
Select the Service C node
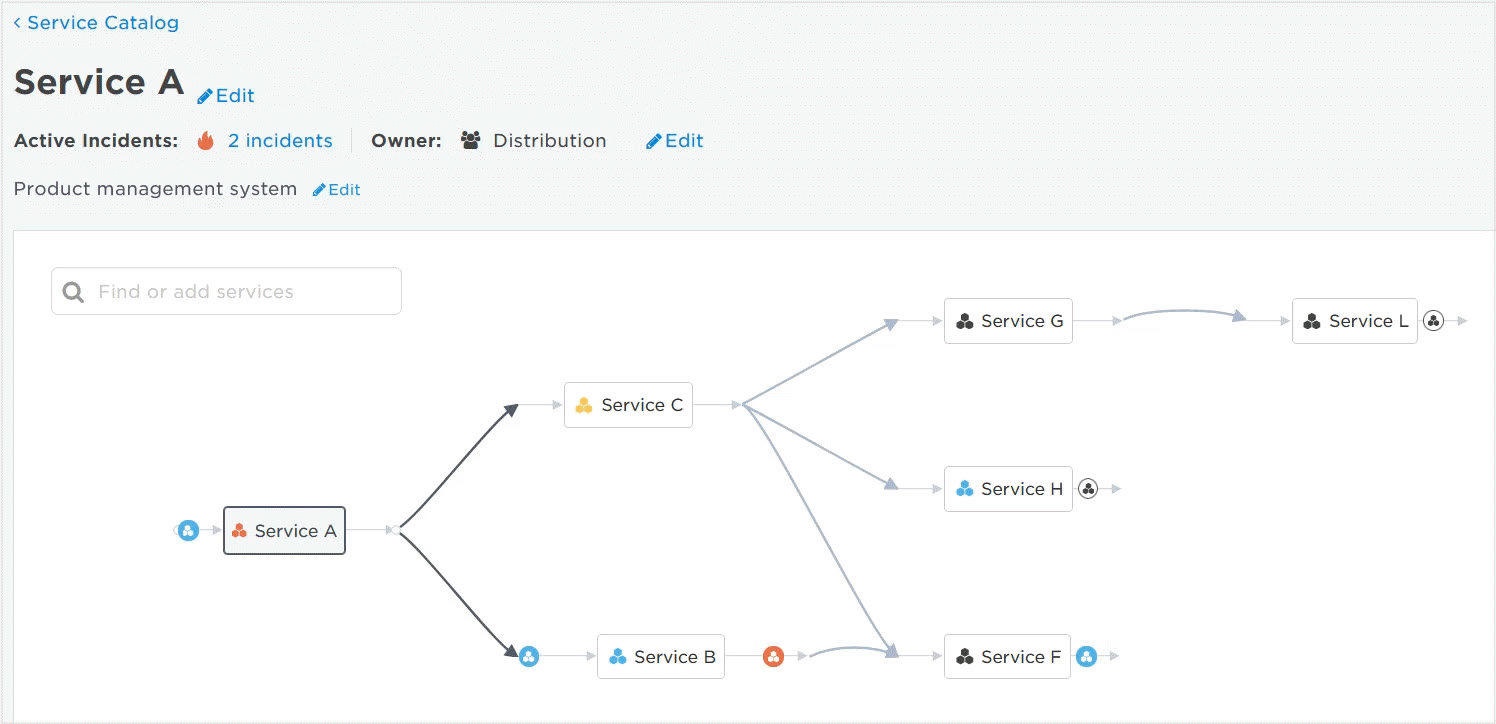click(628, 405)
